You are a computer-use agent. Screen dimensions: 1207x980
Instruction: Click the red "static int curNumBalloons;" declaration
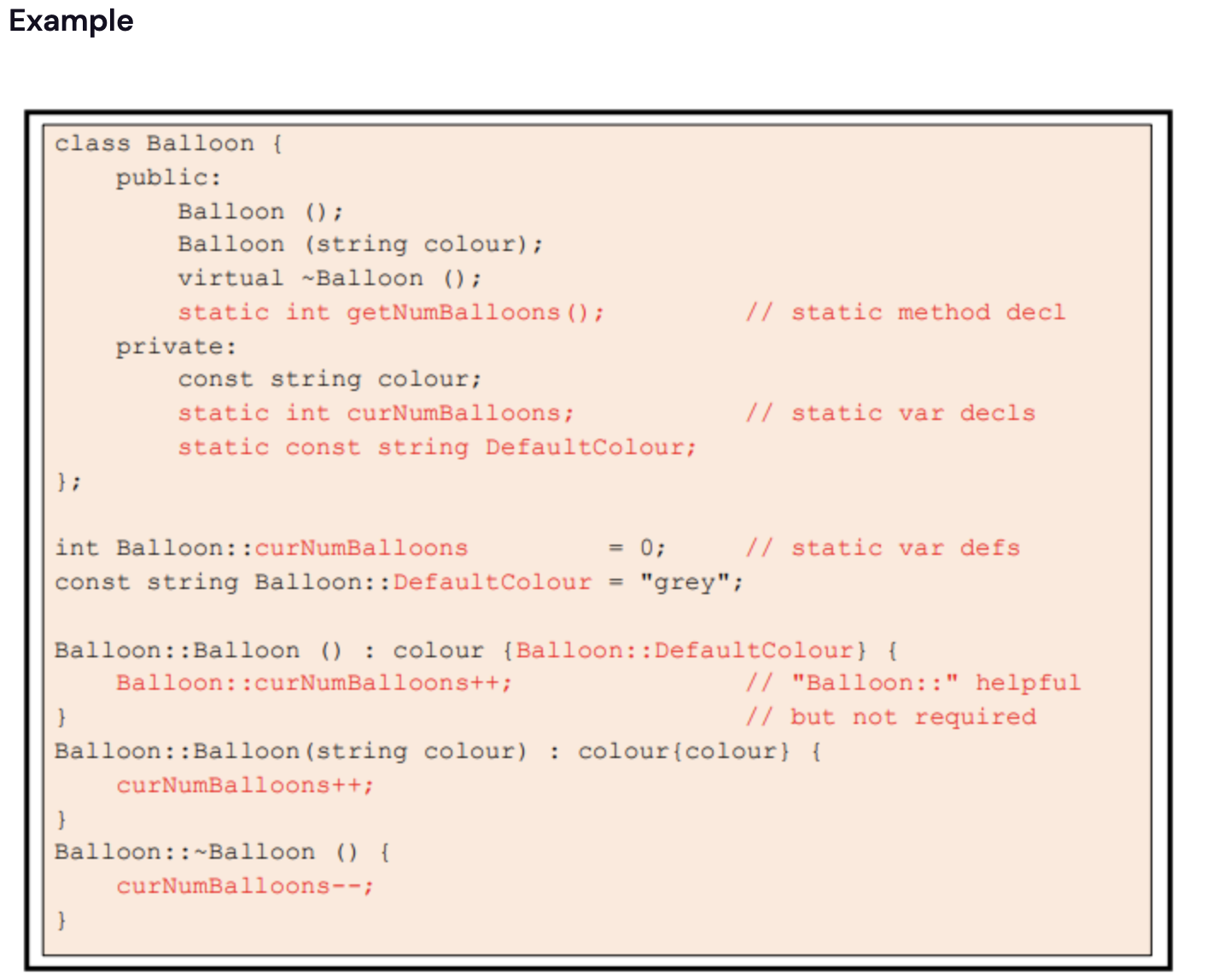tap(376, 414)
